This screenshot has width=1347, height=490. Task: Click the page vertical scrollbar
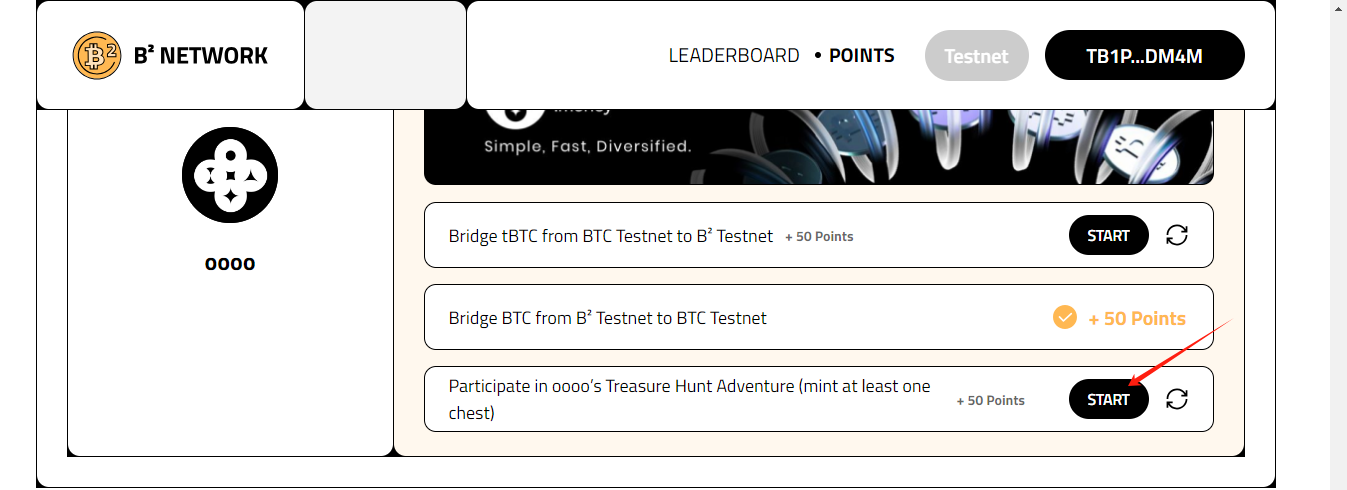(1338, 245)
